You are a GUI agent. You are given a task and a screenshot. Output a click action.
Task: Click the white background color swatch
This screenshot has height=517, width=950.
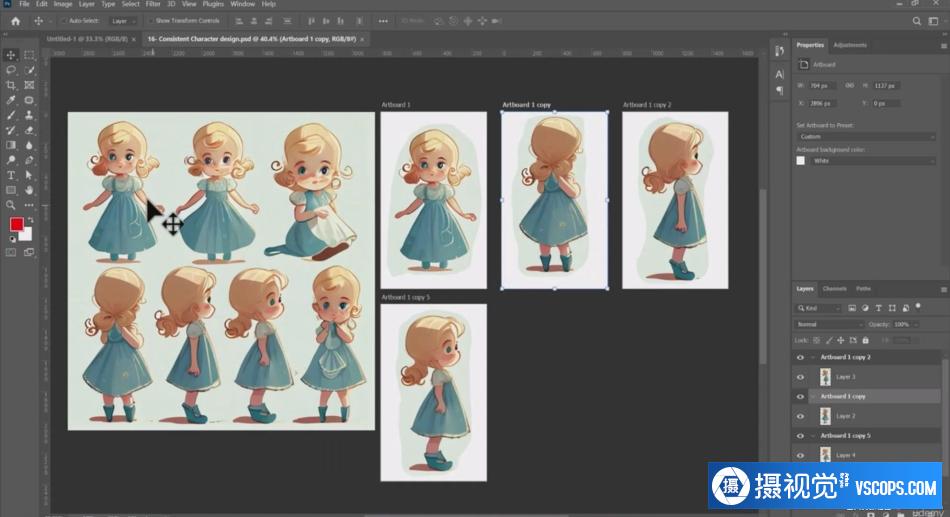point(27,235)
